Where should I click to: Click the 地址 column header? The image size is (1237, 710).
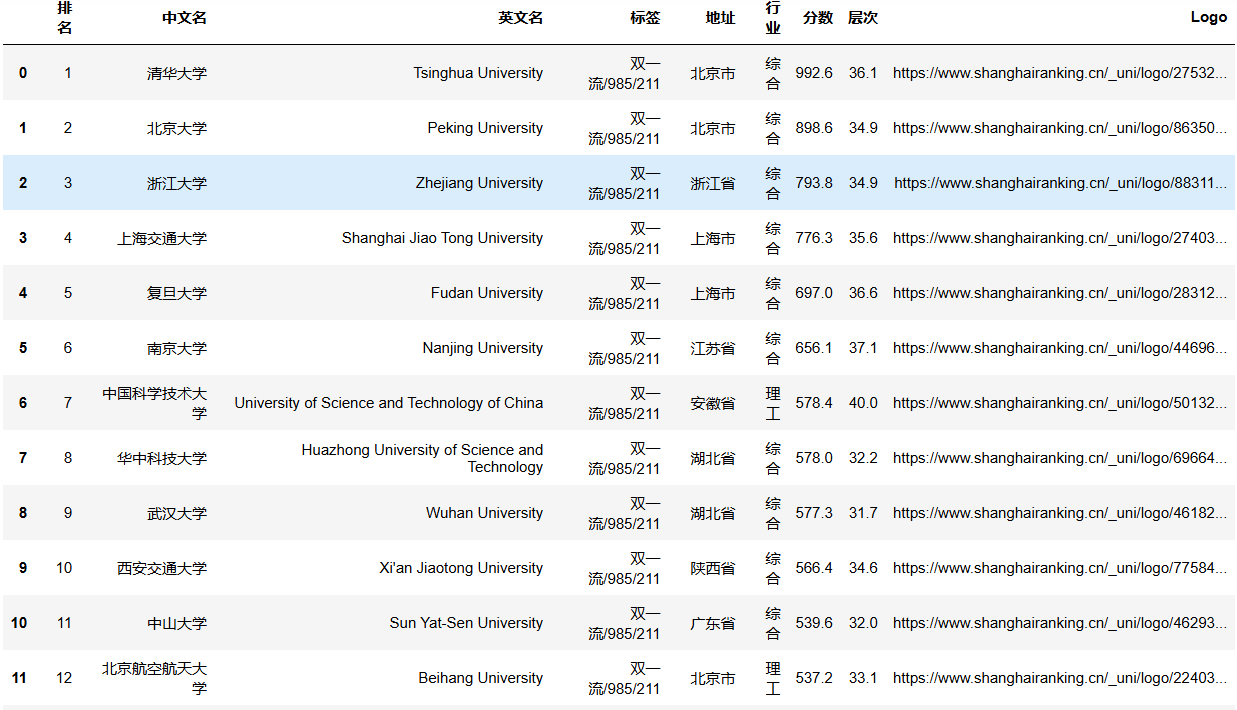720,18
